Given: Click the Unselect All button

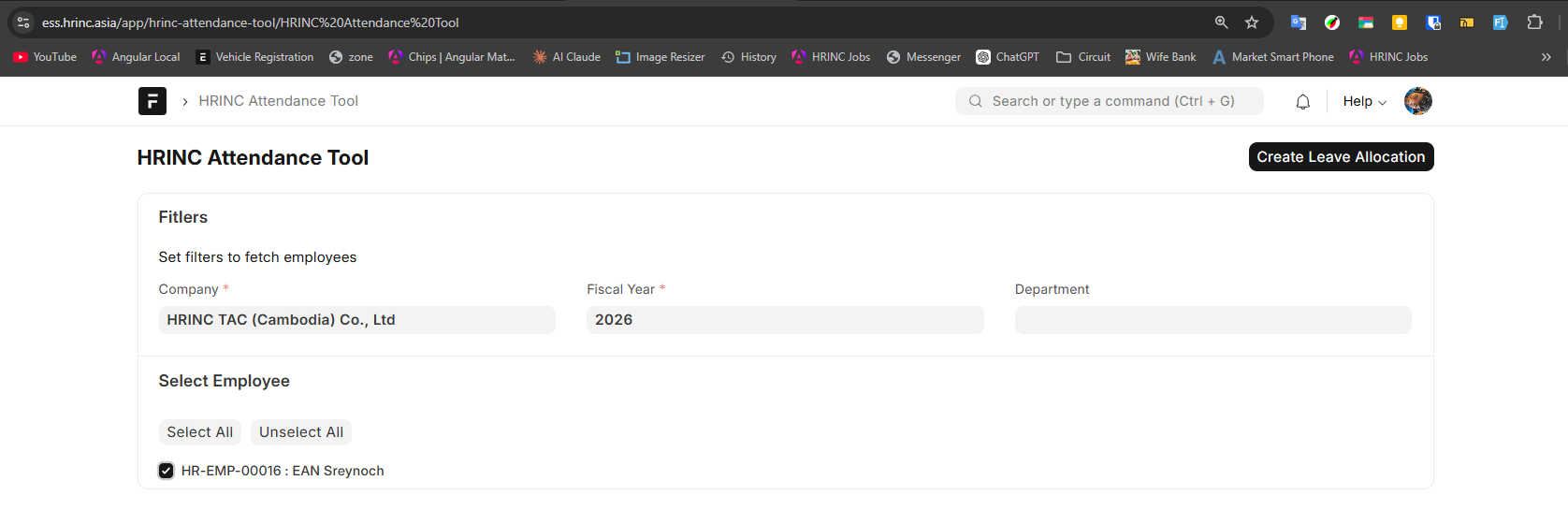Looking at the screenshot, I should click(301, 432).
